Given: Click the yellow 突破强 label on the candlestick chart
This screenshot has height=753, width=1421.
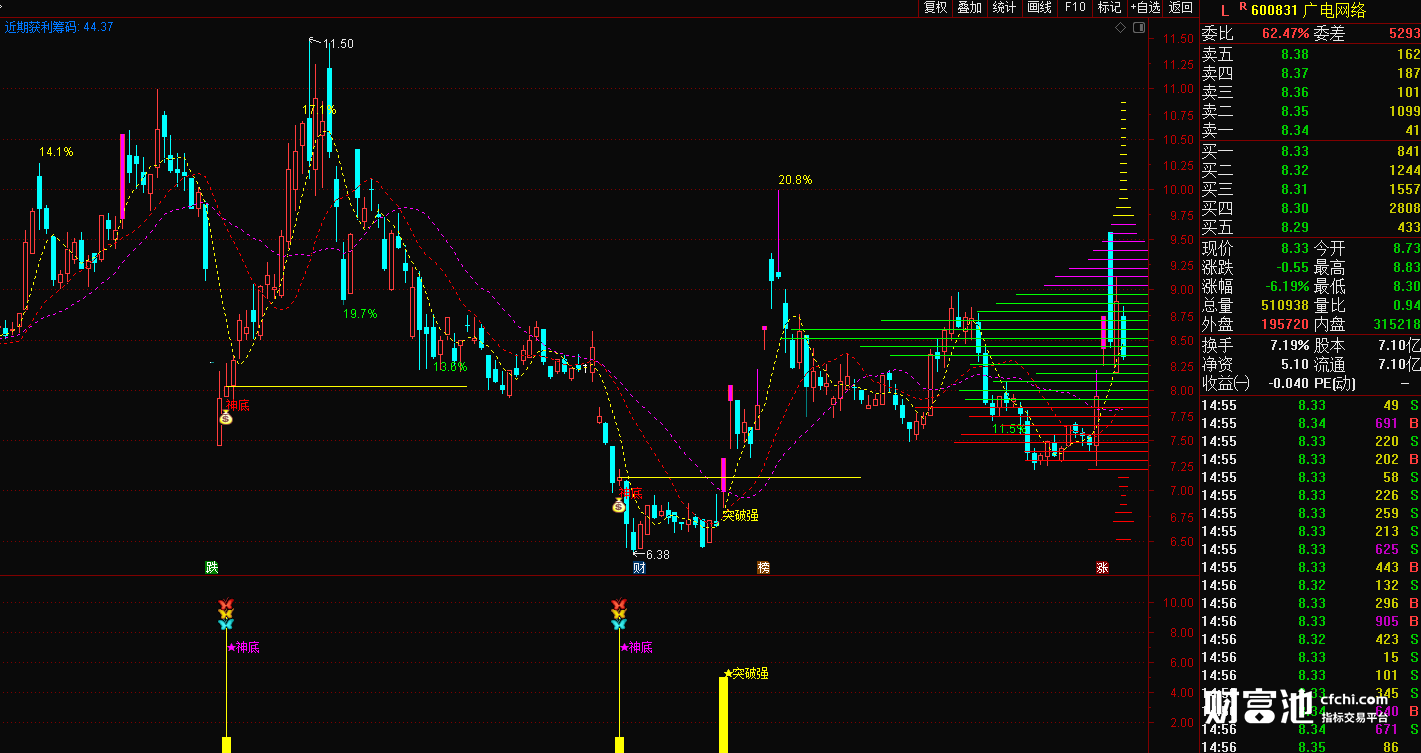Looking at the screenshot, I should pos(740,516).
